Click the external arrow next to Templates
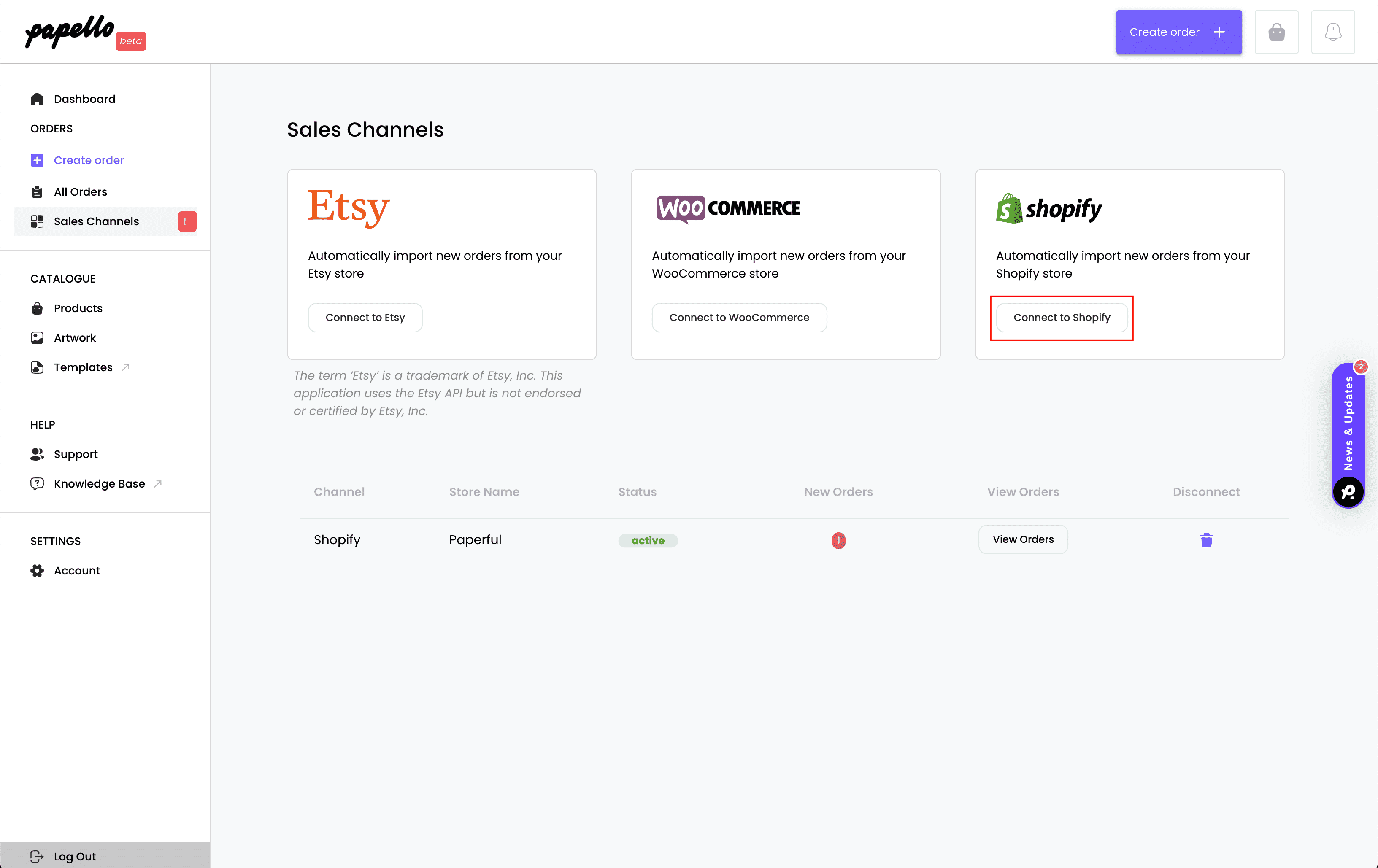The width and height of the screenshot is (1378, 868). pos(125,367)
